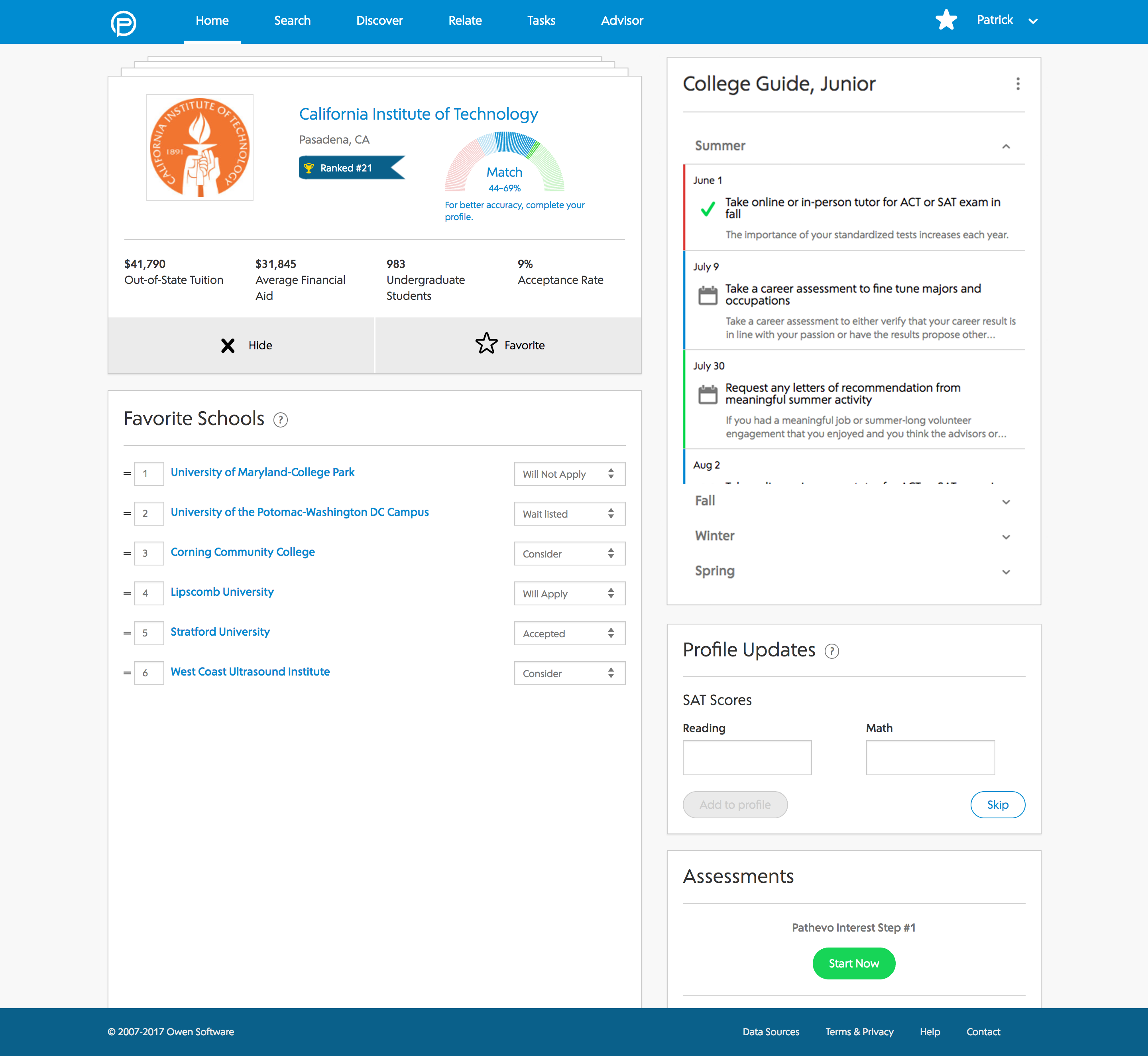Open status dropdown for West Coast Ultrasound Institute
The image size is (1148, 1056).
[570, 673]
